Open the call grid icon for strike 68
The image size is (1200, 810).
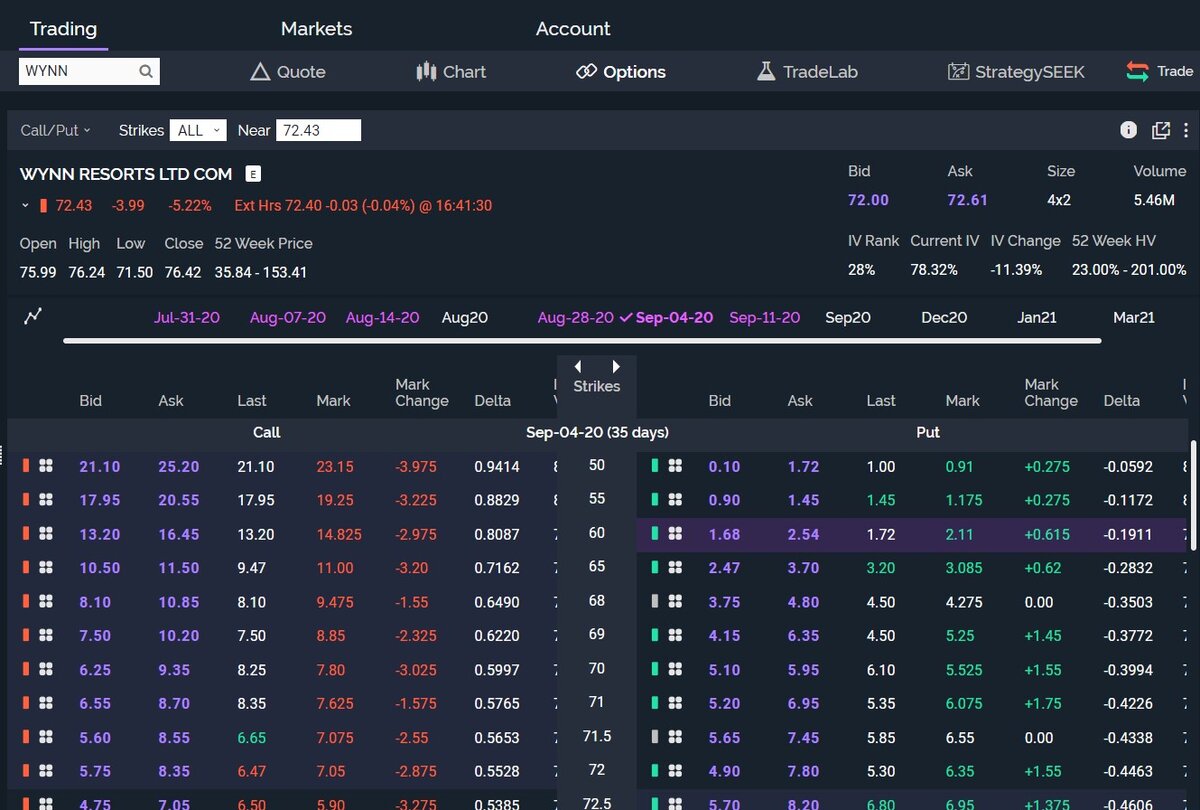[46, 602]
